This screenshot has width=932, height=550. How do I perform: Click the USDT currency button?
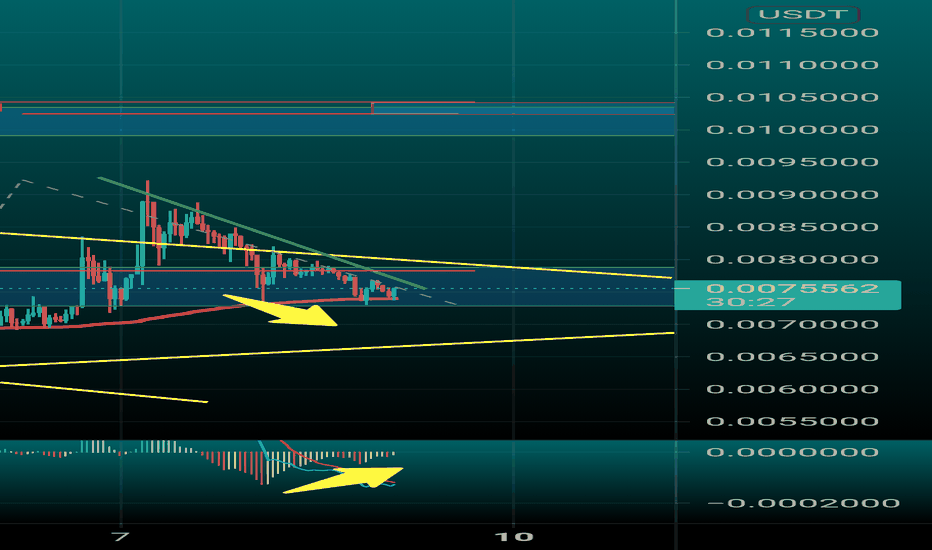pyautogui.click(x=802, y=14)
